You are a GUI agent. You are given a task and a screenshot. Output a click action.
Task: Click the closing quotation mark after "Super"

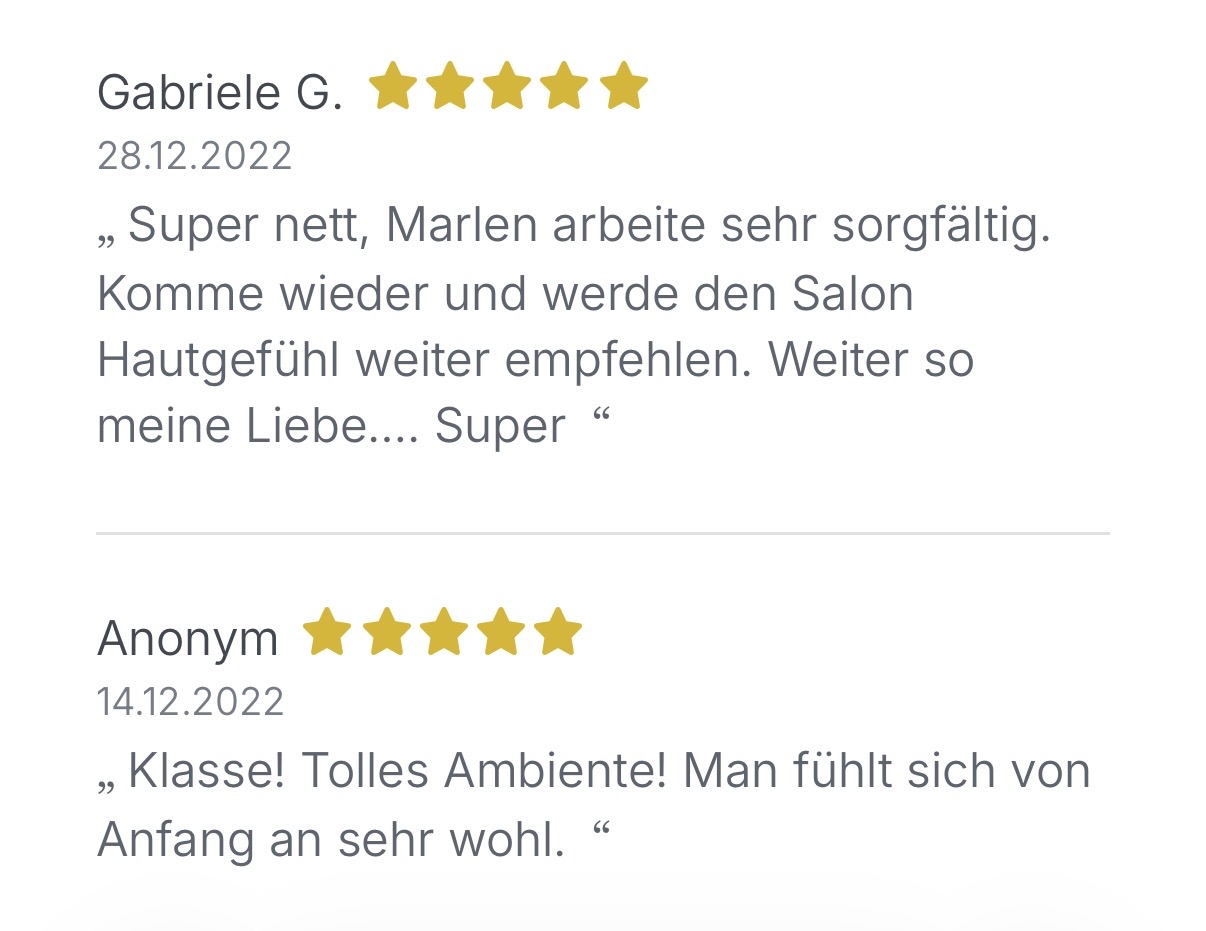click(602, 413)
